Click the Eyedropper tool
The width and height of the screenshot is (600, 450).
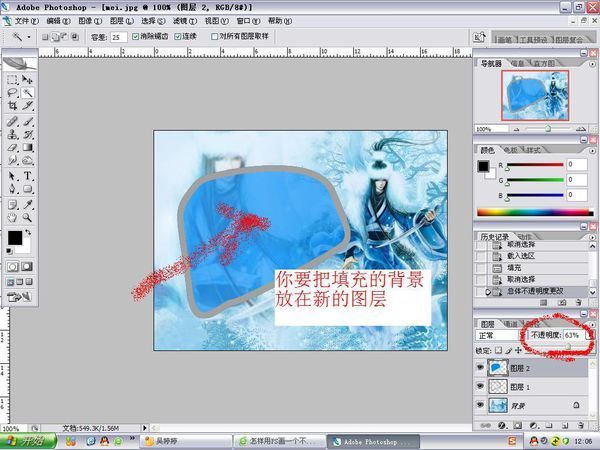pos(28,203)
